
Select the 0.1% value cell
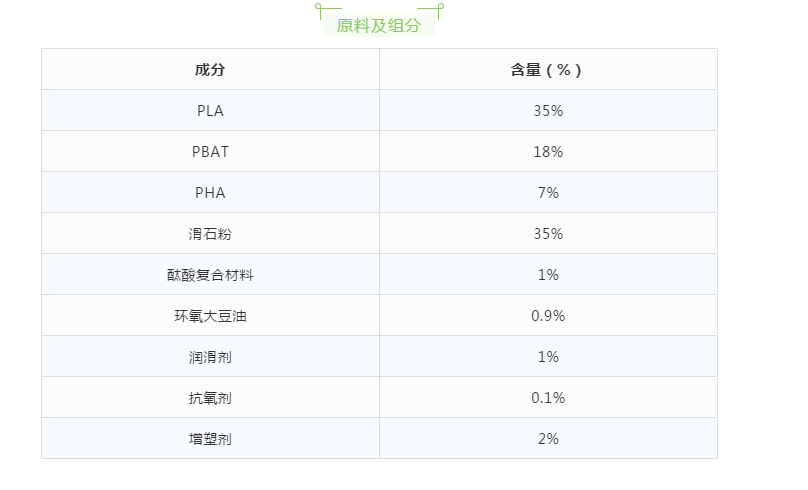[x=548, y=397]
